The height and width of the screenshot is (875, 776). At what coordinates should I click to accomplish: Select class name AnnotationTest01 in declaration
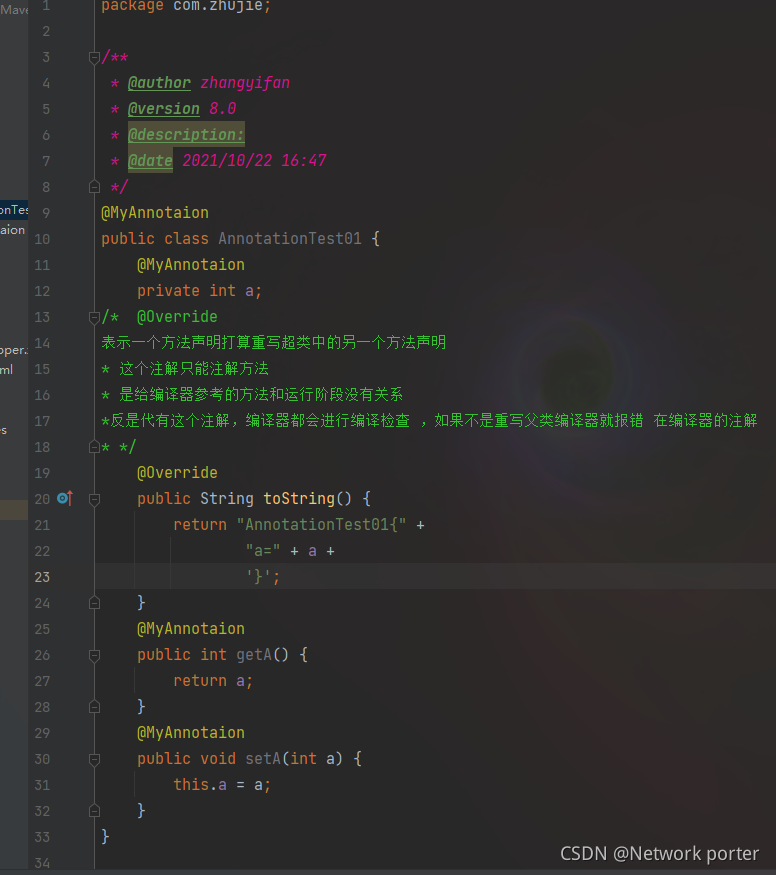290,239
